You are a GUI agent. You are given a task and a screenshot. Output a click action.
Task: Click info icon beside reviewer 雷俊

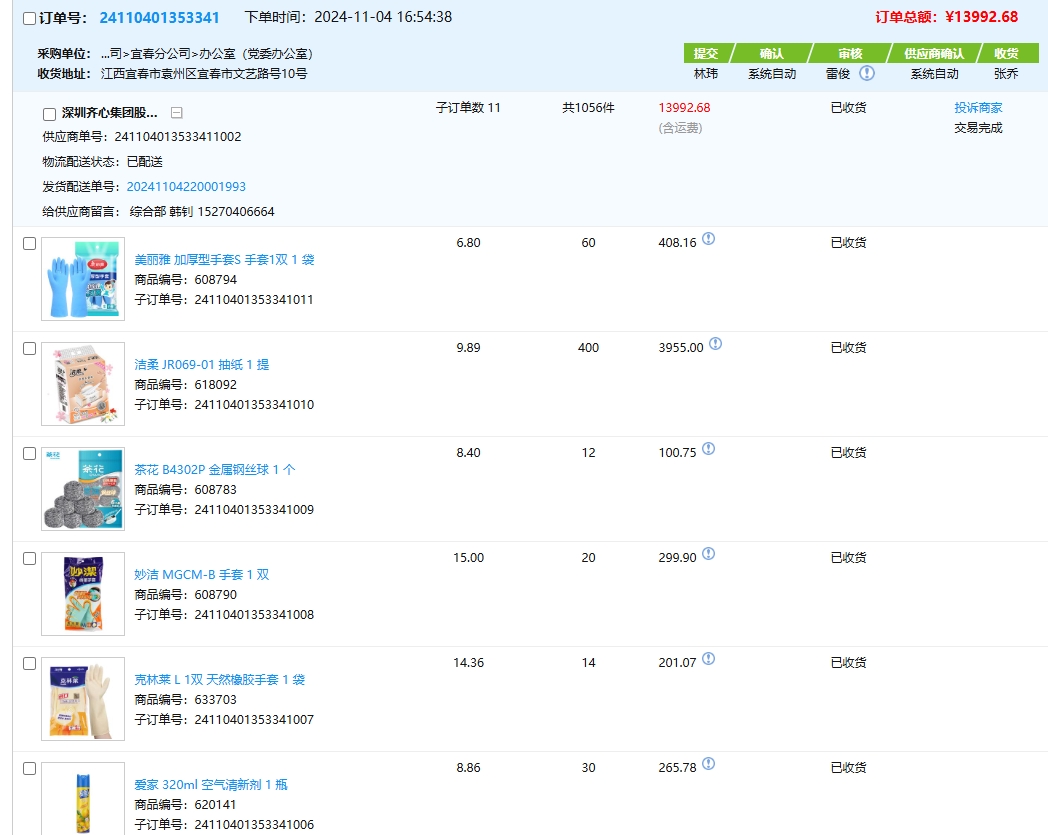(867, 73)
